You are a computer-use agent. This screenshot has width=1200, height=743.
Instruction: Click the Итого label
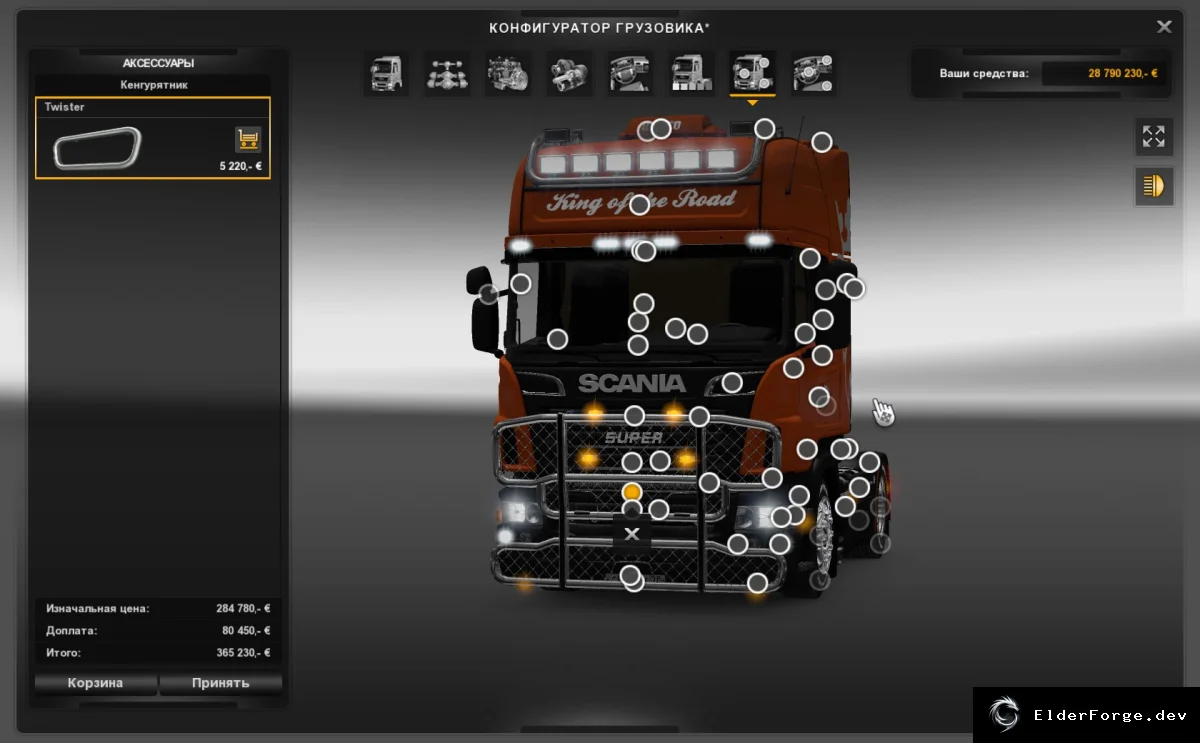tap(64, 653)
